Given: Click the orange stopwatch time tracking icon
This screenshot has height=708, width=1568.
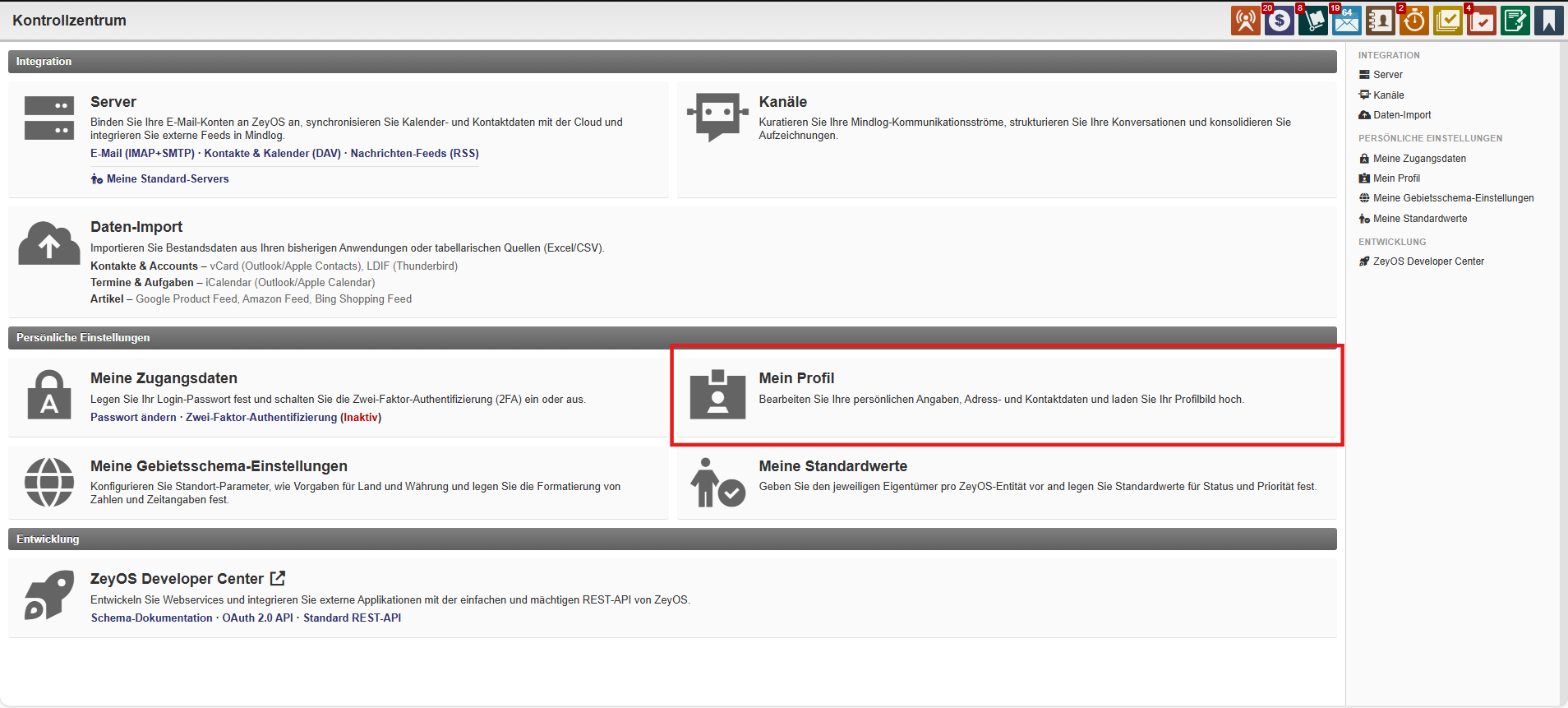Looking at the screenshot, I should (x=1414, y=21).
